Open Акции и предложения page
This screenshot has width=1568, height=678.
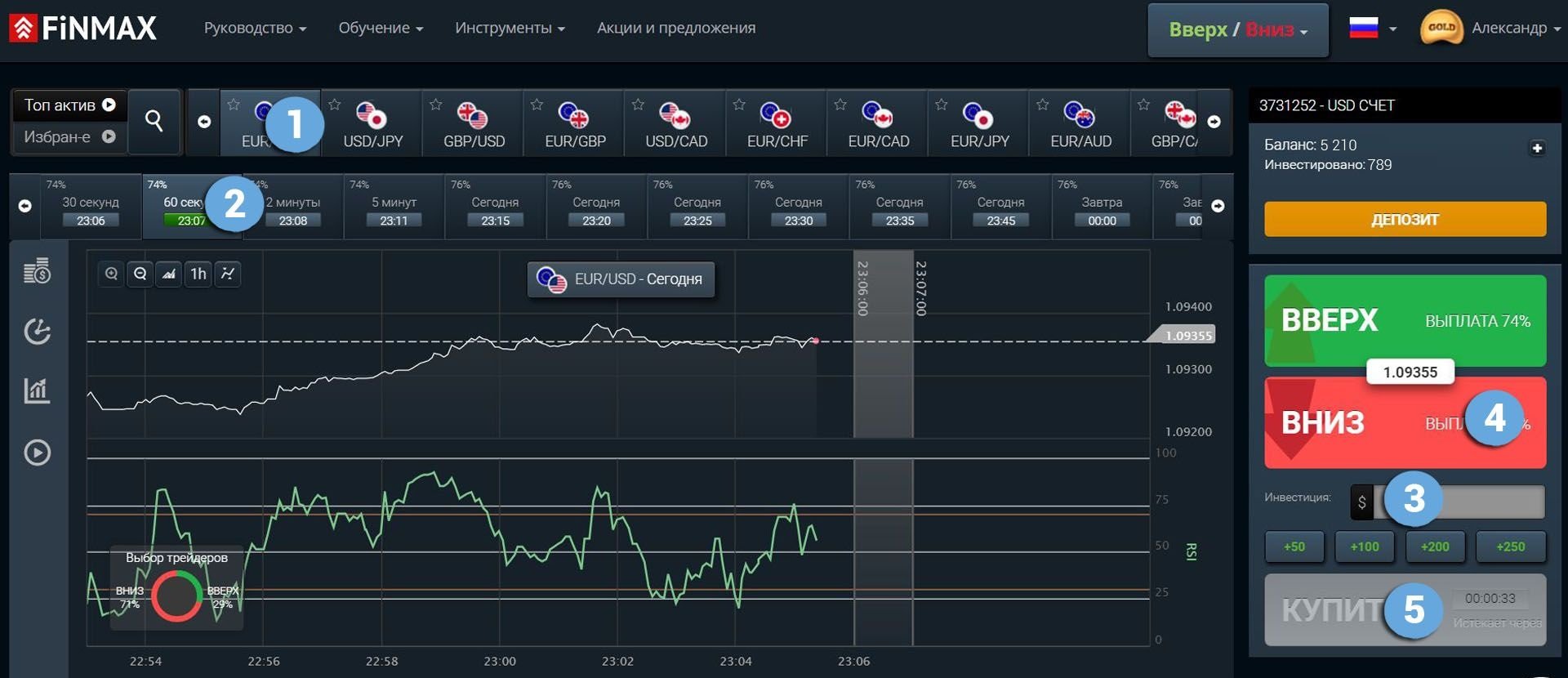(x=676, y=28)
